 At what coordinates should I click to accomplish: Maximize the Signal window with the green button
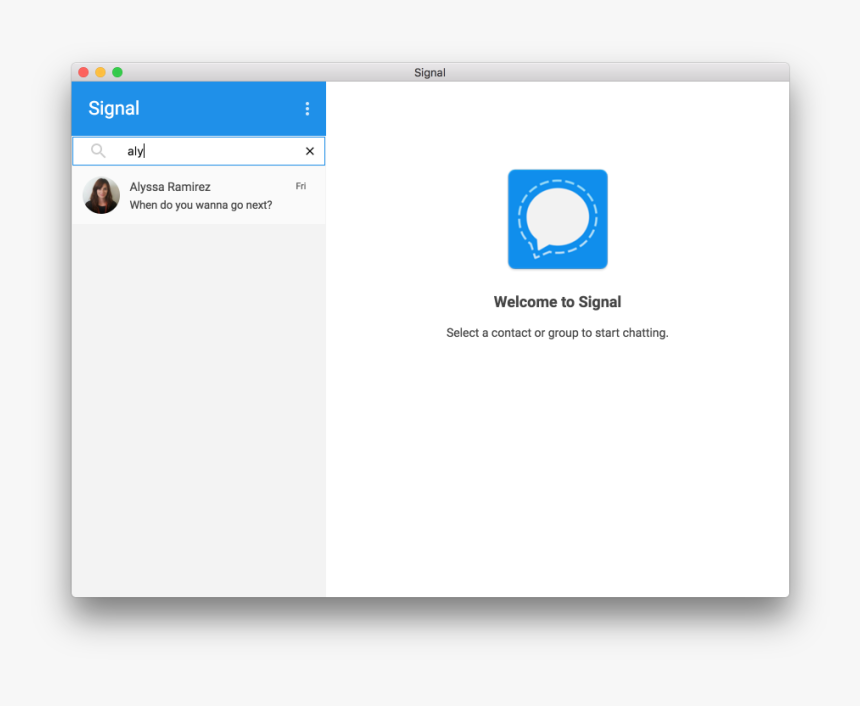117,72
